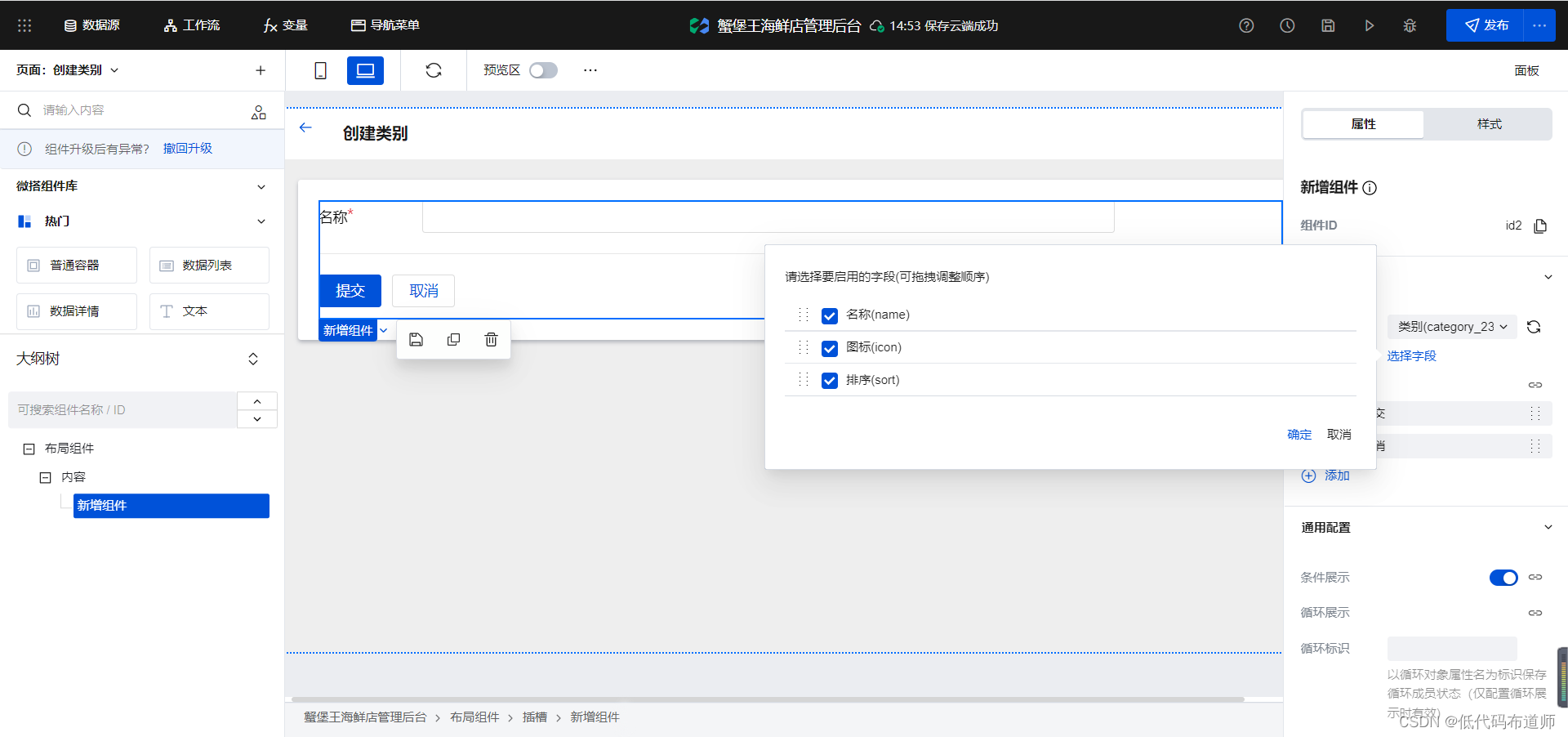Open the 变量 menu
Image resolution: width=1568 pixels, height=737 pixels.
(x=286, y=25)
